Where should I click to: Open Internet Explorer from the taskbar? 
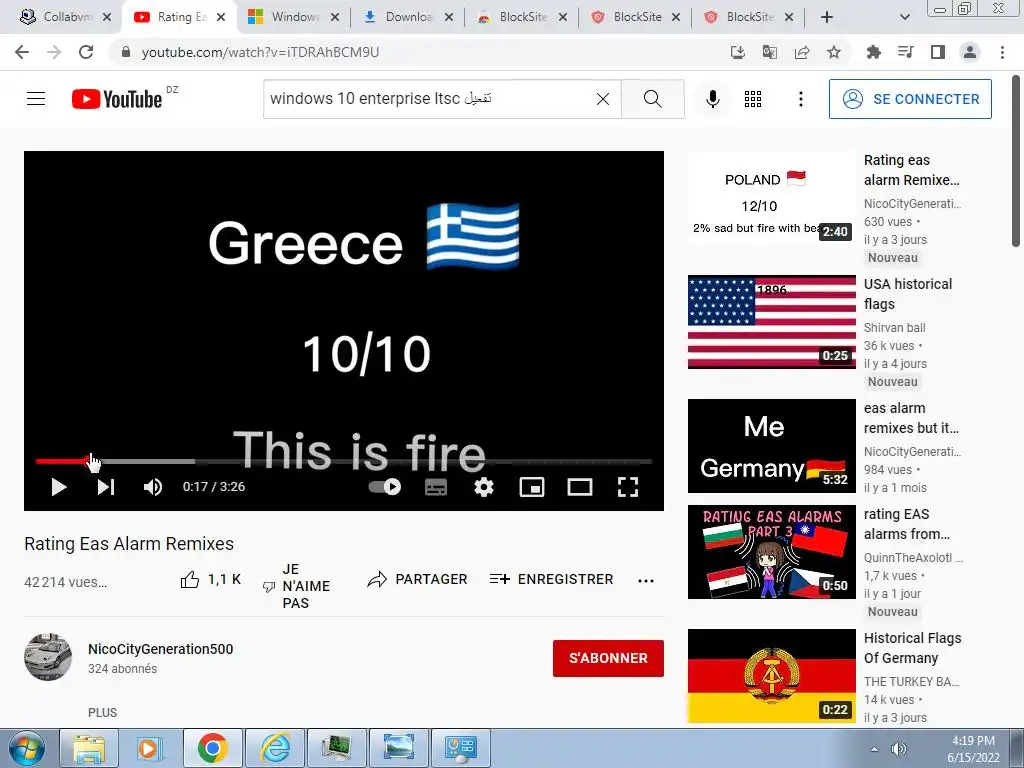click(x=275, y=748)
